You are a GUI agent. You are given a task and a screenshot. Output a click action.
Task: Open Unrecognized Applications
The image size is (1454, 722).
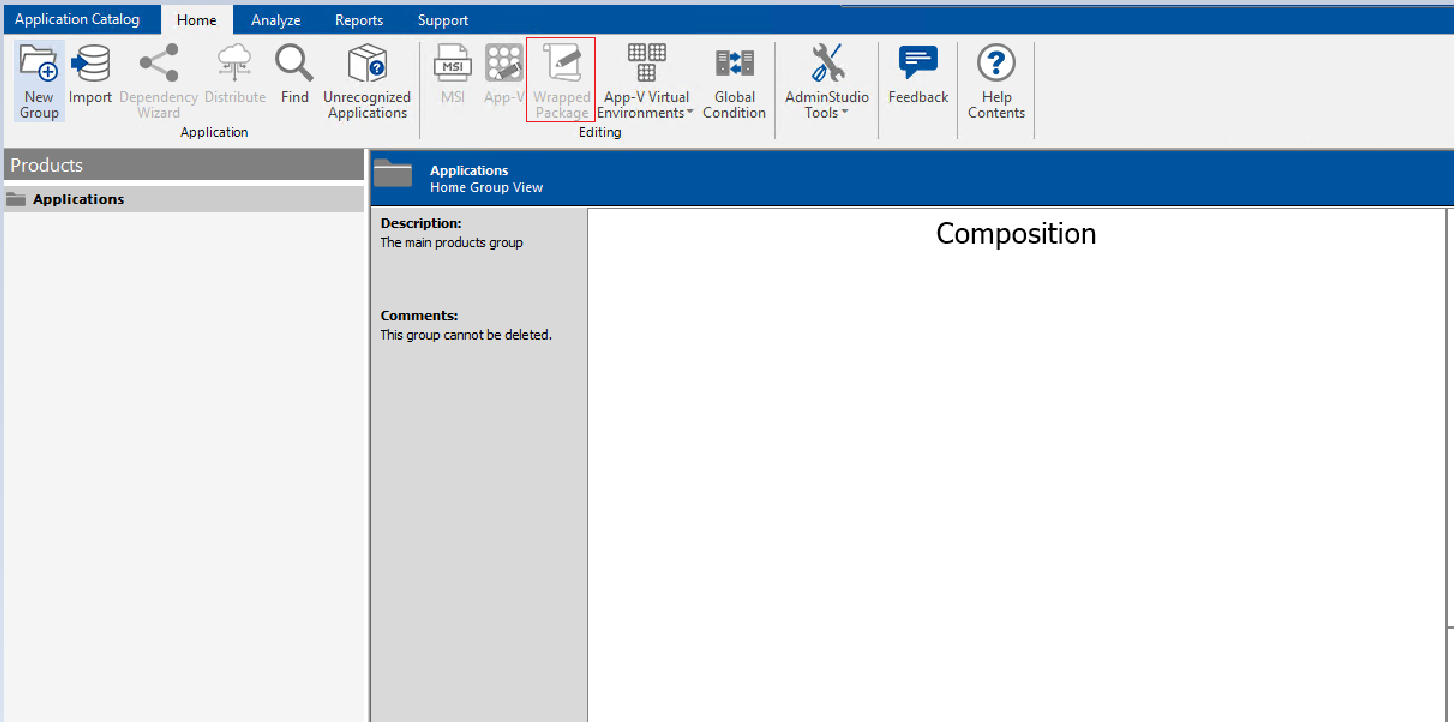tap(366, 65)
